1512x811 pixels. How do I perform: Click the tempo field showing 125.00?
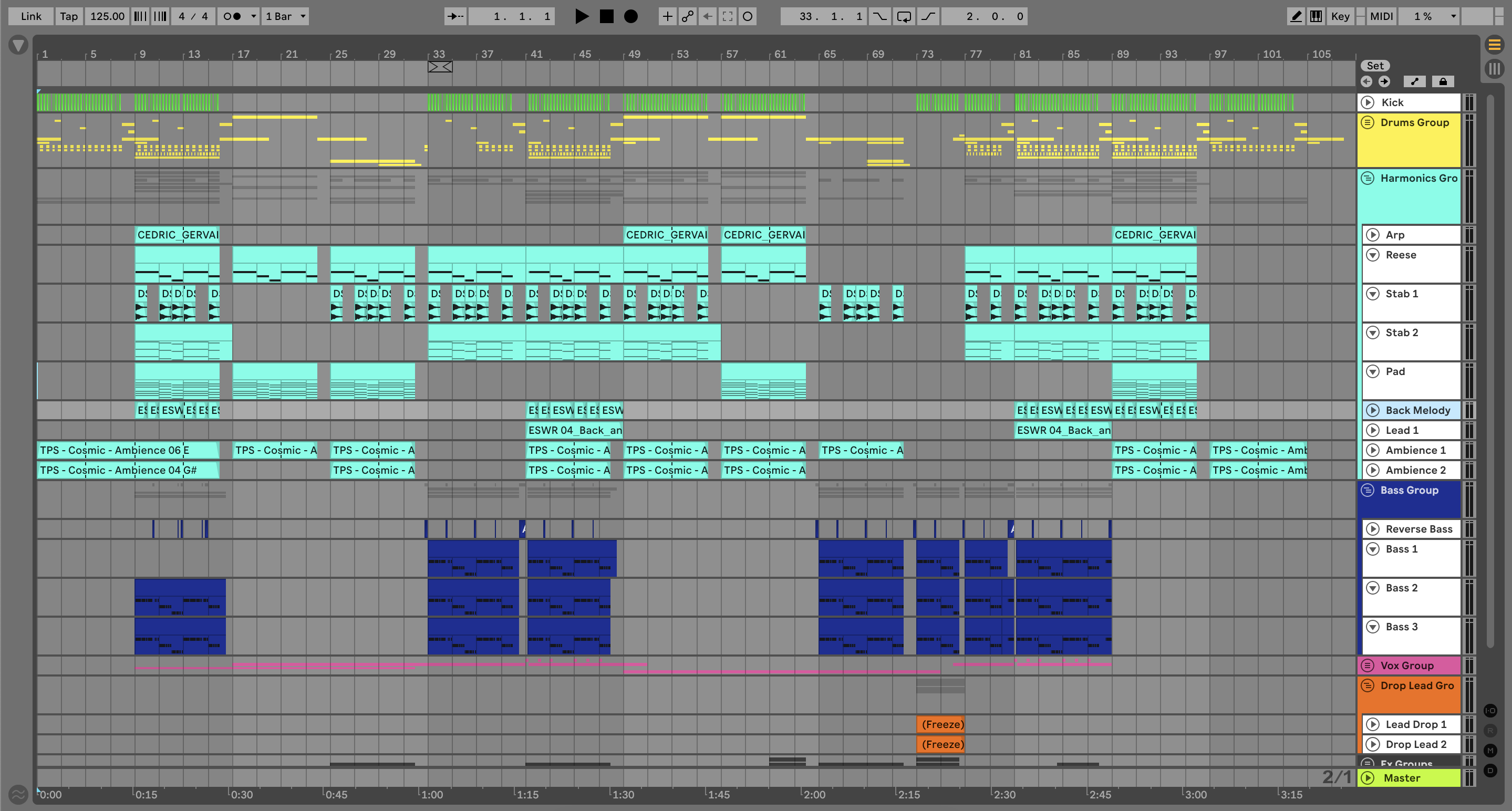pyautogui.click(x=107, y=16)
